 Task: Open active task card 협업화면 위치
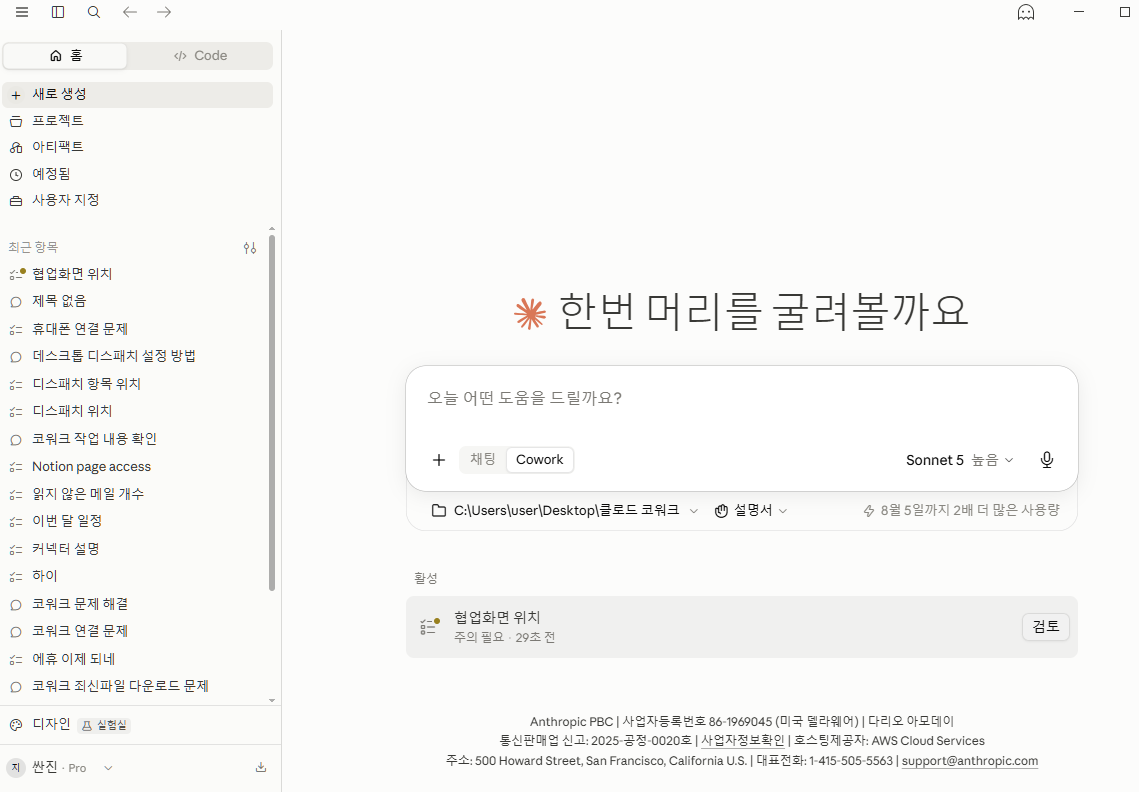coord(742,627)
